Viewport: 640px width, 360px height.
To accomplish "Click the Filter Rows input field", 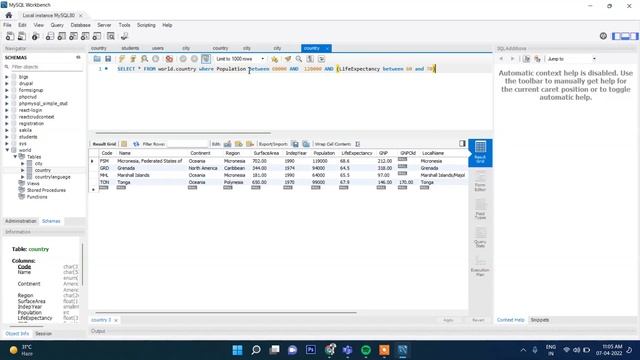I will pyautogui.click(x=188, y=144).
